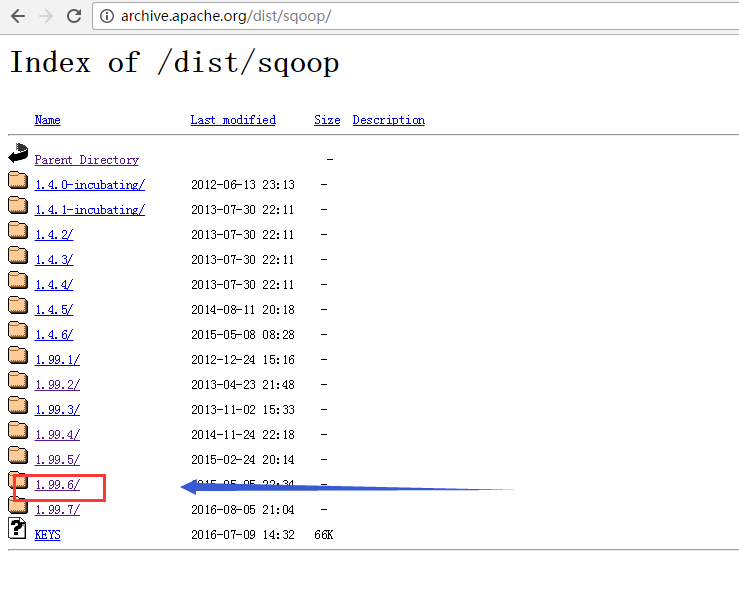Click folder icon beside 1.4.0-incubating
The width and height of the screenshot is (739, 592).
[18, 180]
